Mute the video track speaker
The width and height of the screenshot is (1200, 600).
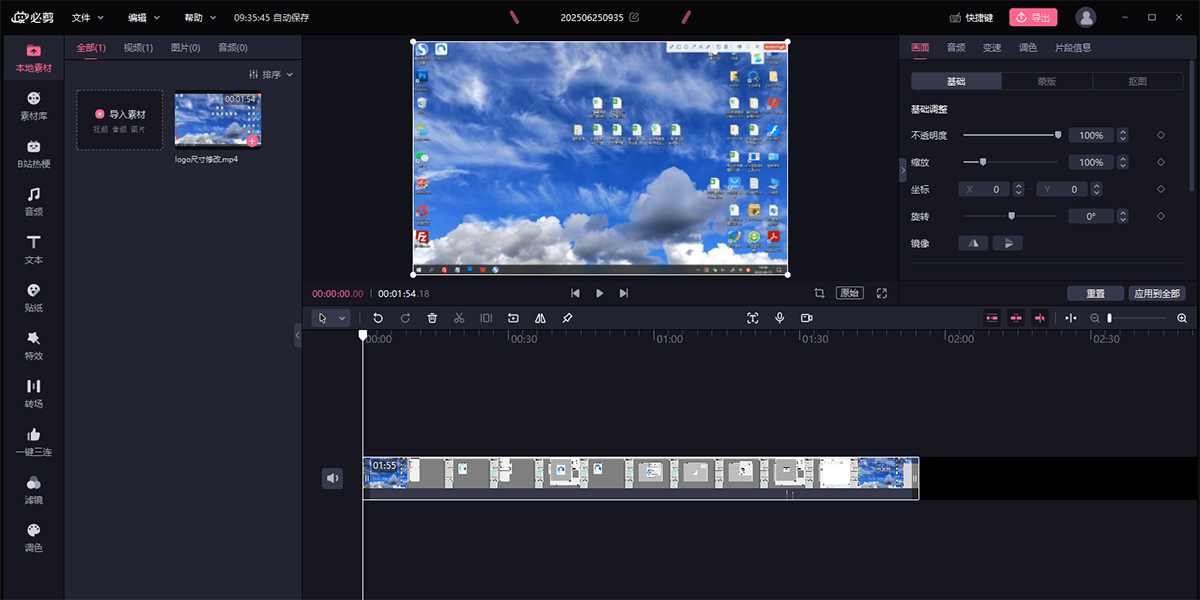coord(333,479)
